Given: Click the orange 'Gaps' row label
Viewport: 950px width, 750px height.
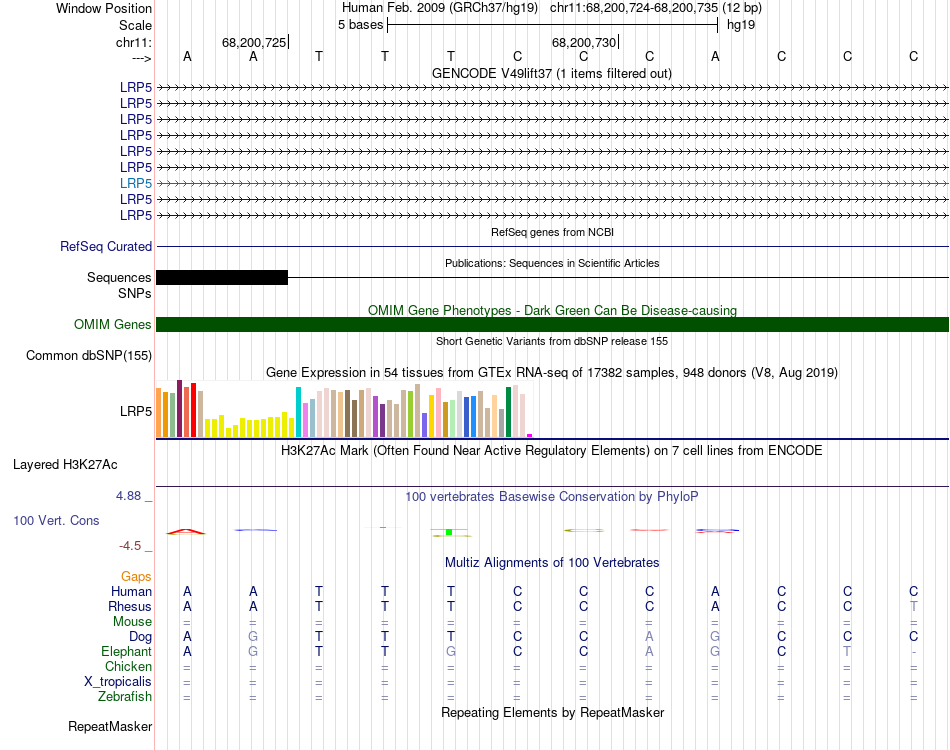Looking at the screenshot, I should [136, 577].
